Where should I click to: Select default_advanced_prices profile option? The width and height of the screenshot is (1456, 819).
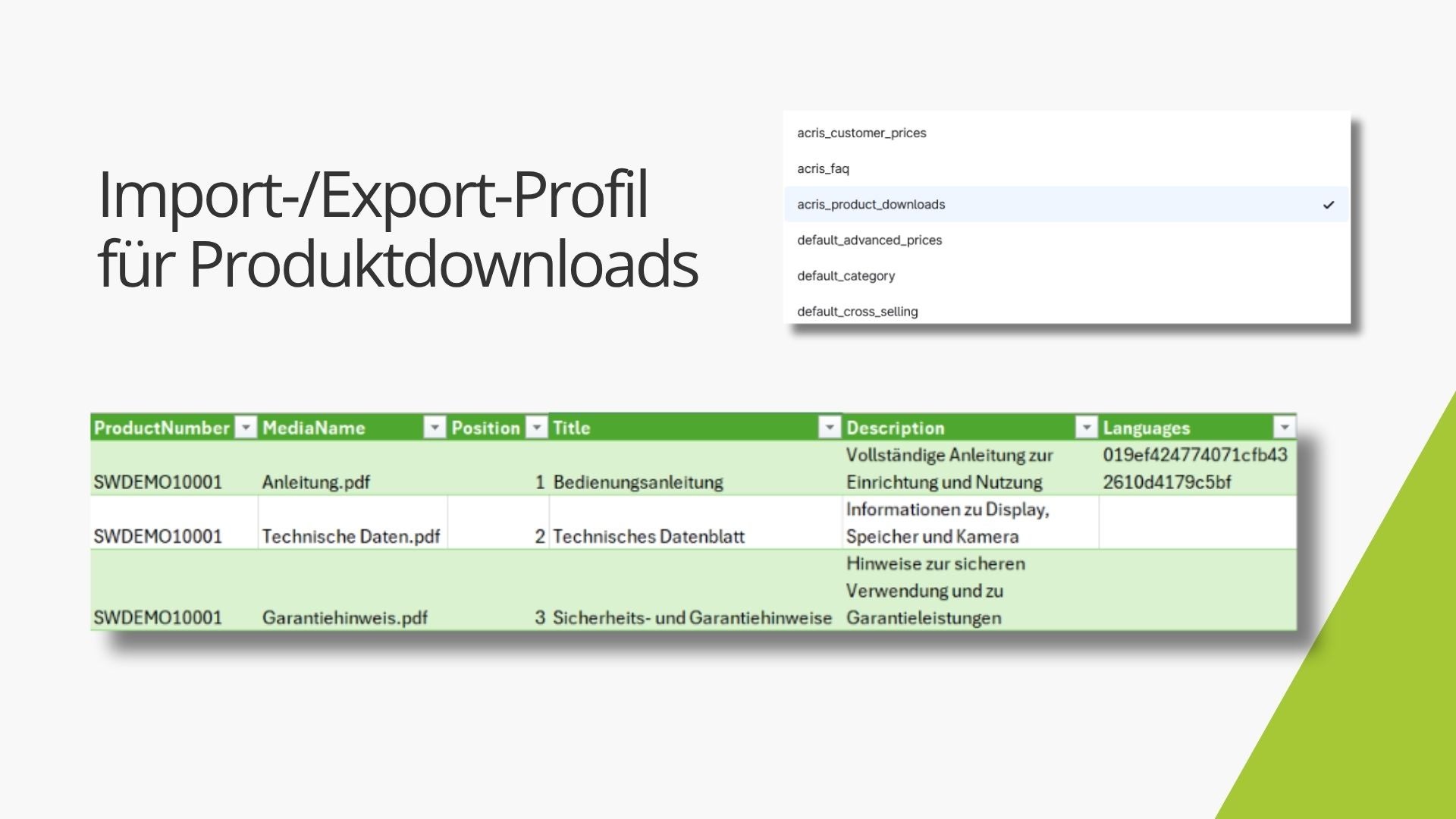point(1067,240)
